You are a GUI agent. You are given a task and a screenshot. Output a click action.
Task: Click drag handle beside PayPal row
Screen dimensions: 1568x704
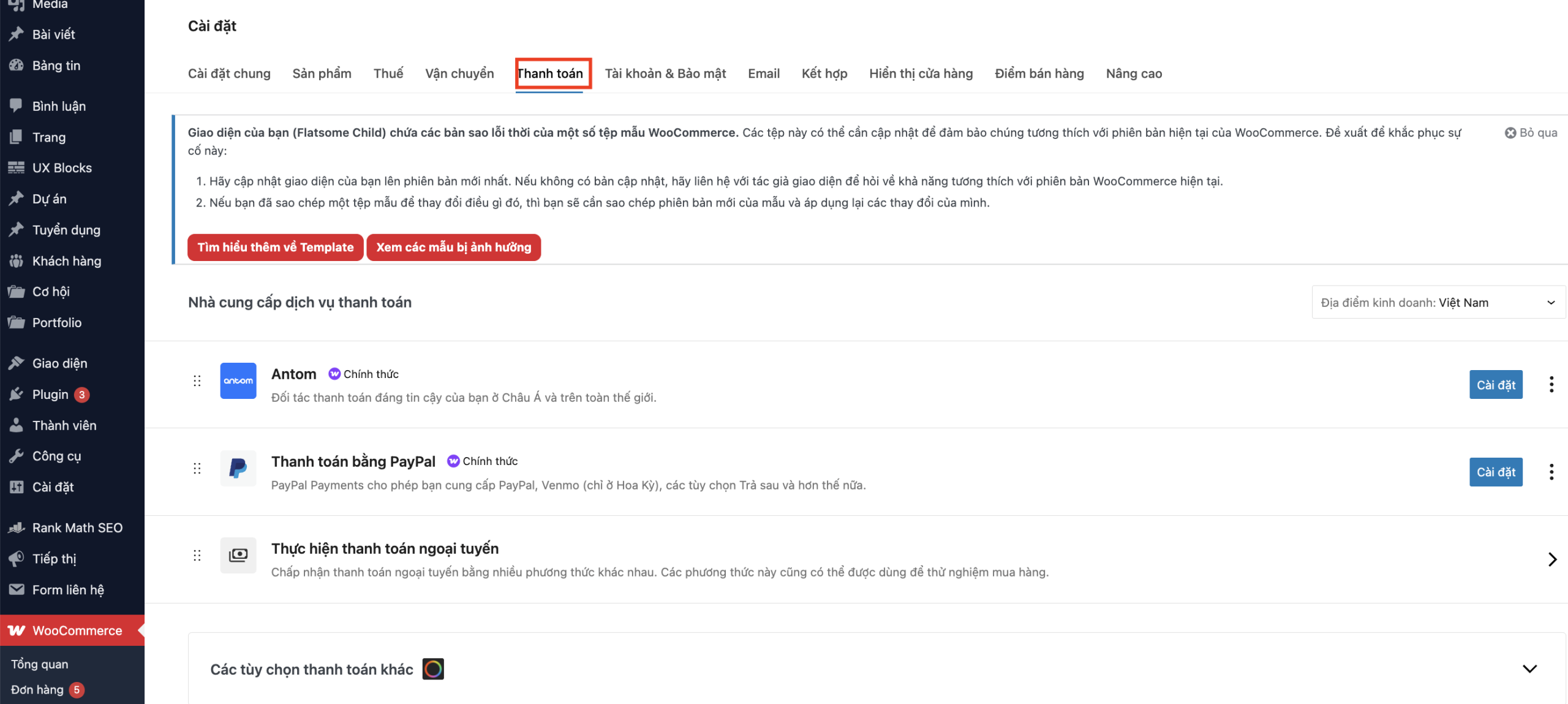click(x=197, y=469)
